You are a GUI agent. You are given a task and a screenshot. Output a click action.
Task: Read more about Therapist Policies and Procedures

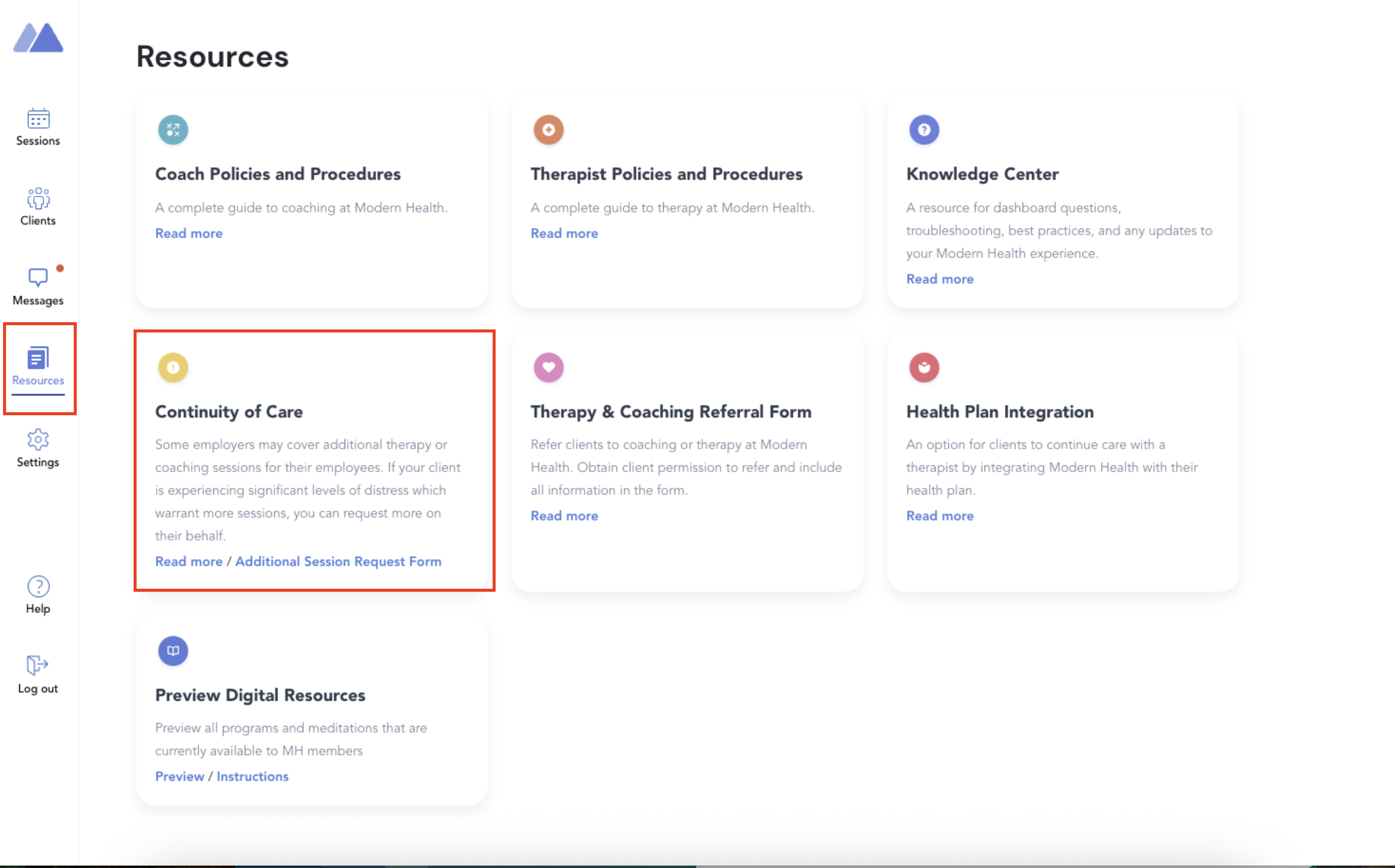click(x=563, y=233)
